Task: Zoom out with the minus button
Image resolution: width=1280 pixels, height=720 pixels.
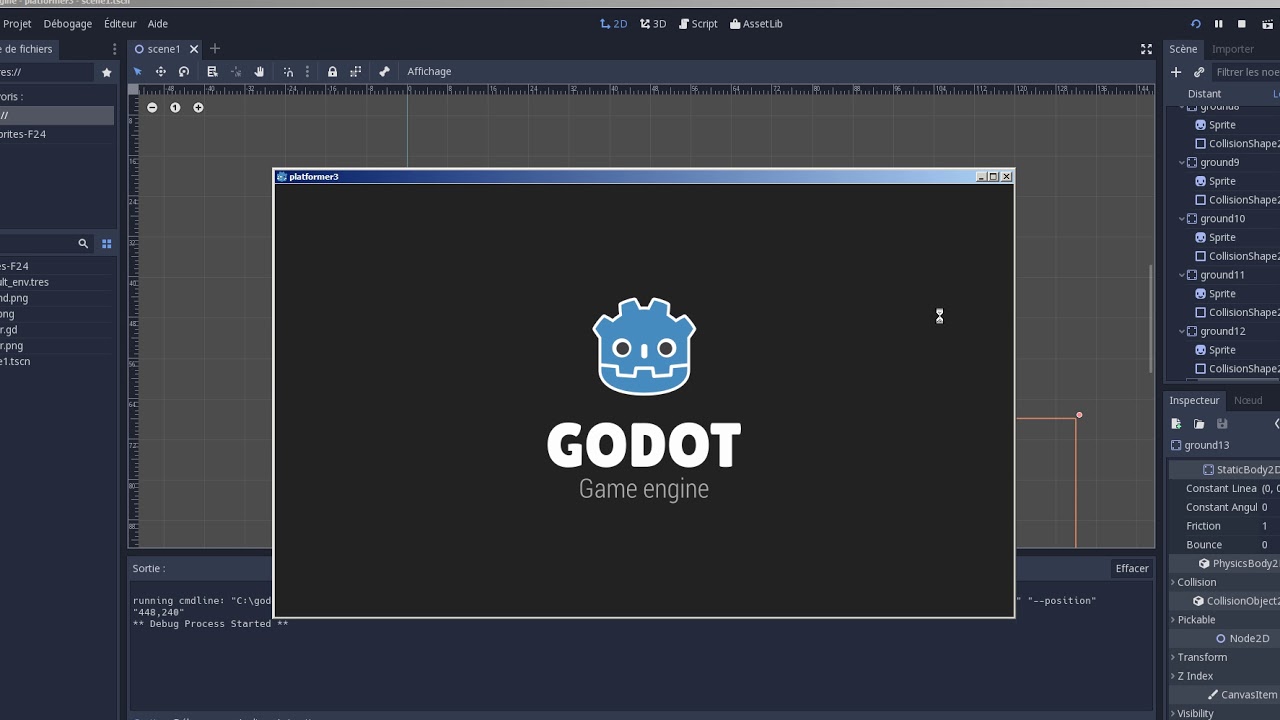Action: pyautogui.click(x=152, y=108)
